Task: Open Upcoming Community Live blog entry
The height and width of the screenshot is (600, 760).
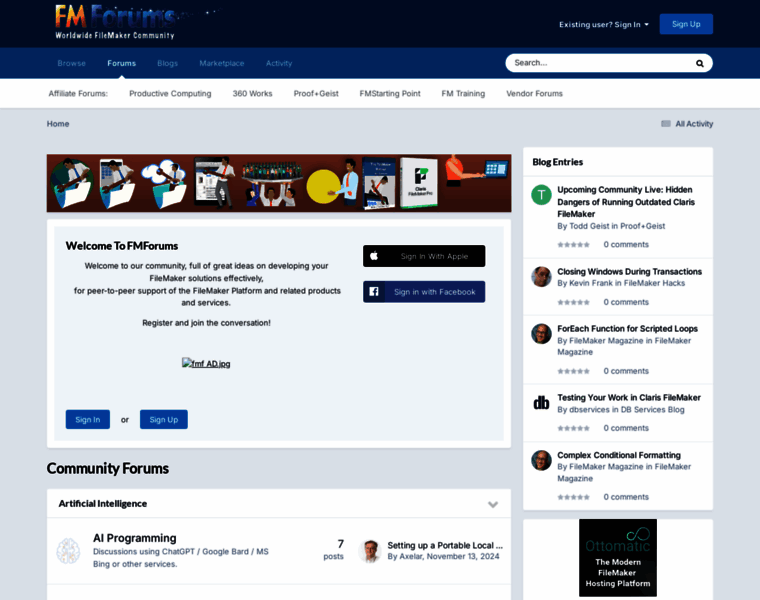Action: pos(626,202)
